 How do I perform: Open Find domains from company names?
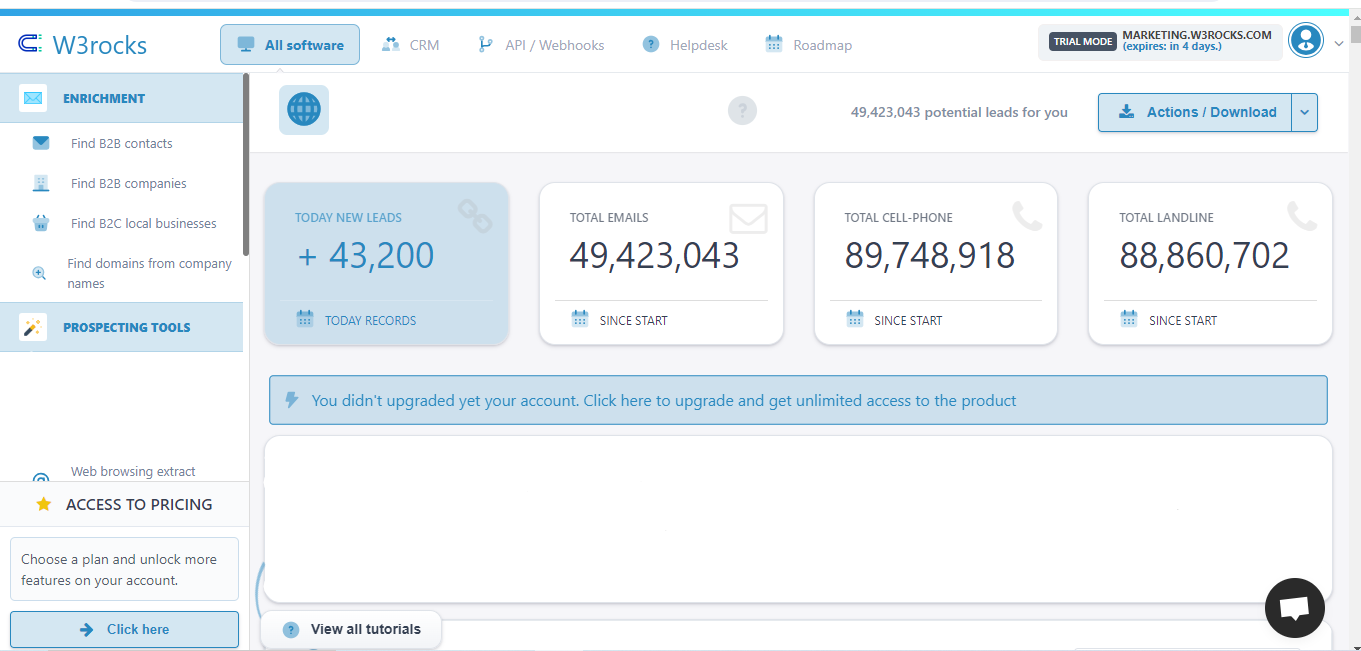tap(150, 273)
